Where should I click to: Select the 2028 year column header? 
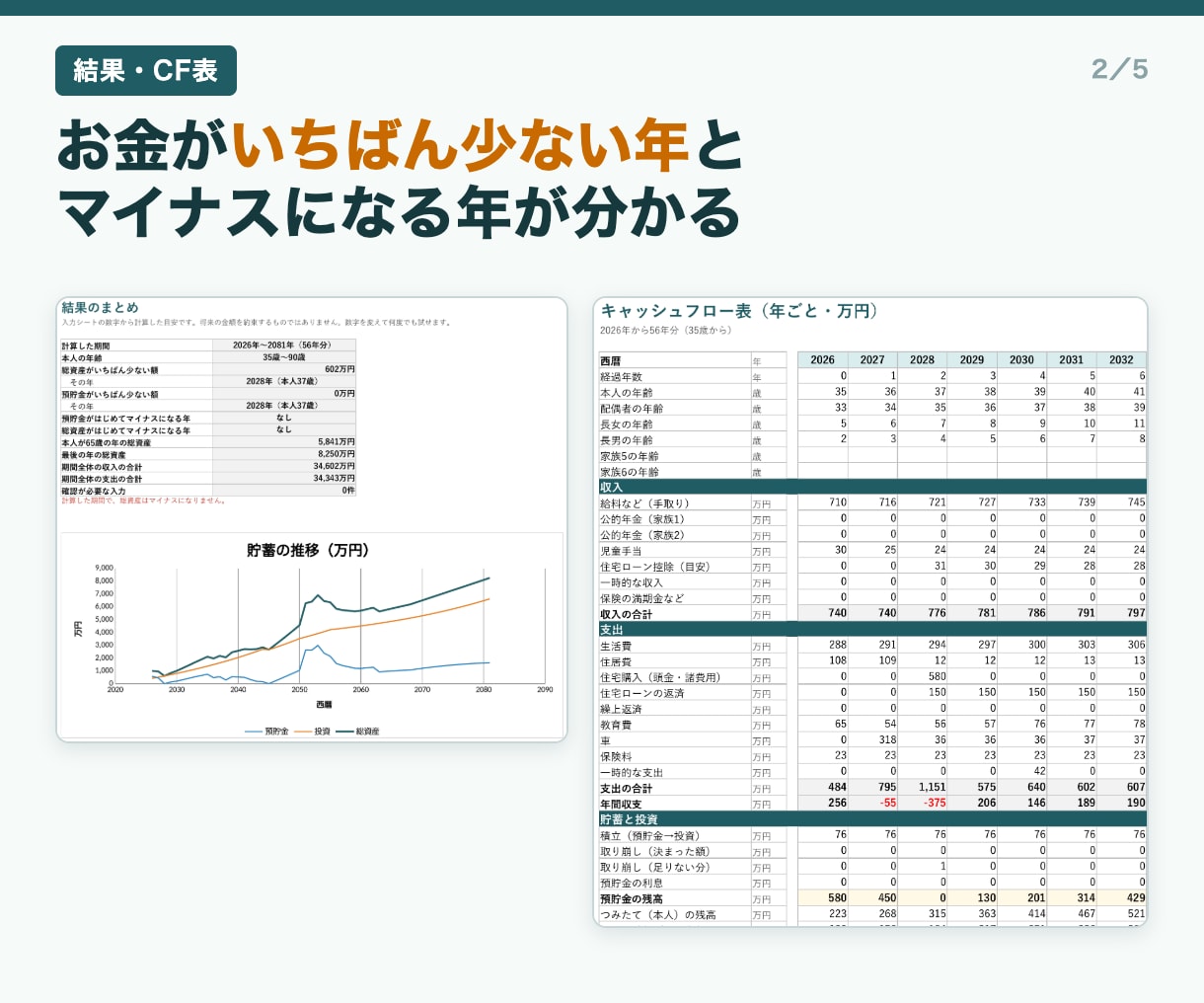click(x=923, y=360)
